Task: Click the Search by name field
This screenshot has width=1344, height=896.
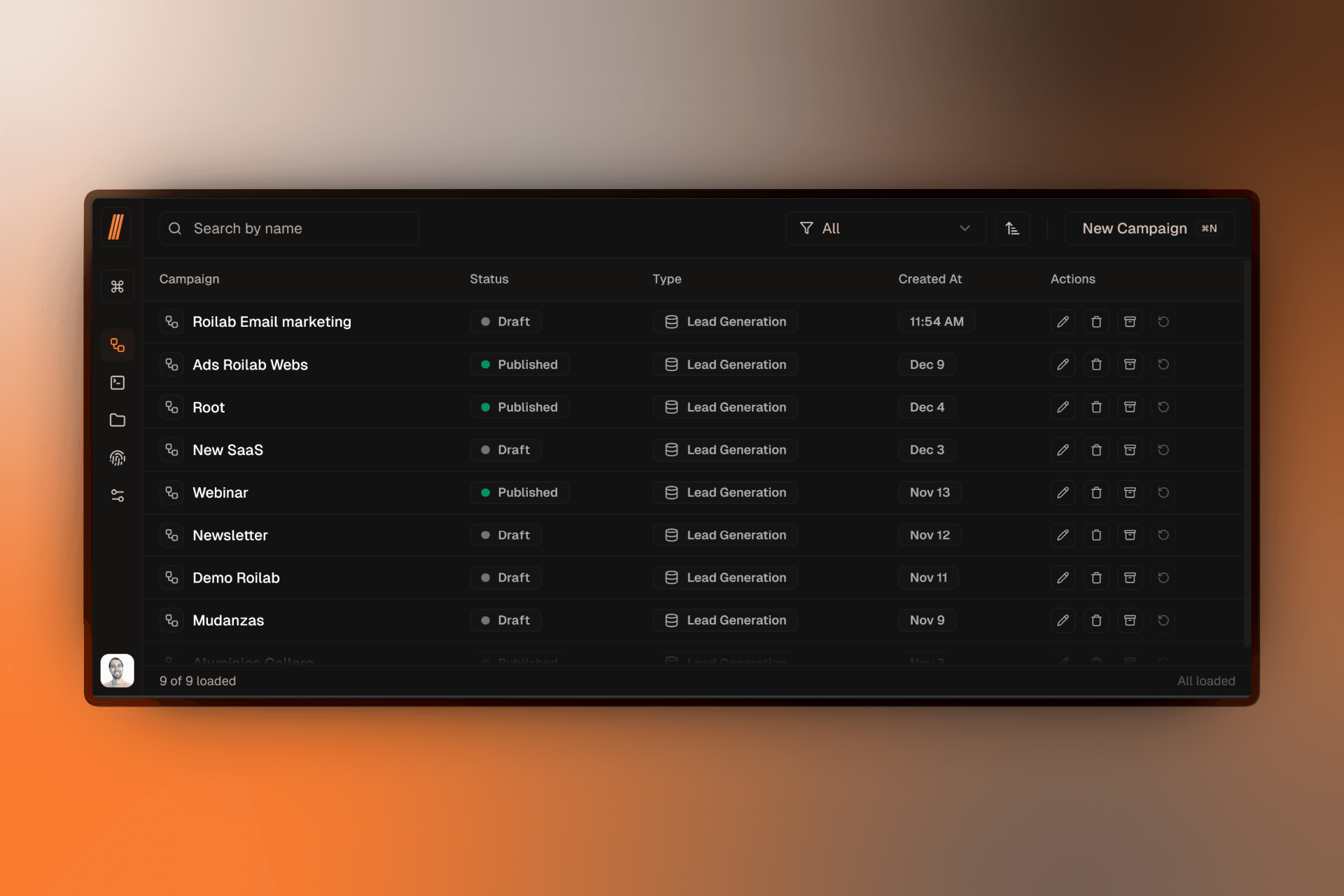Action: [288, 228]
